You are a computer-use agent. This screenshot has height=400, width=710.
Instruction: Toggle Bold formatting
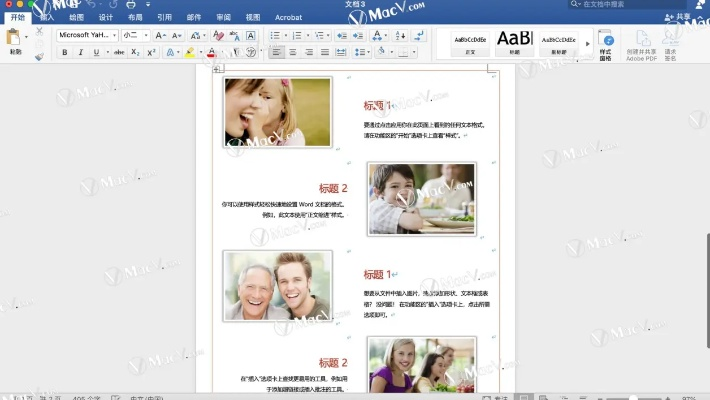pos(65,53)
